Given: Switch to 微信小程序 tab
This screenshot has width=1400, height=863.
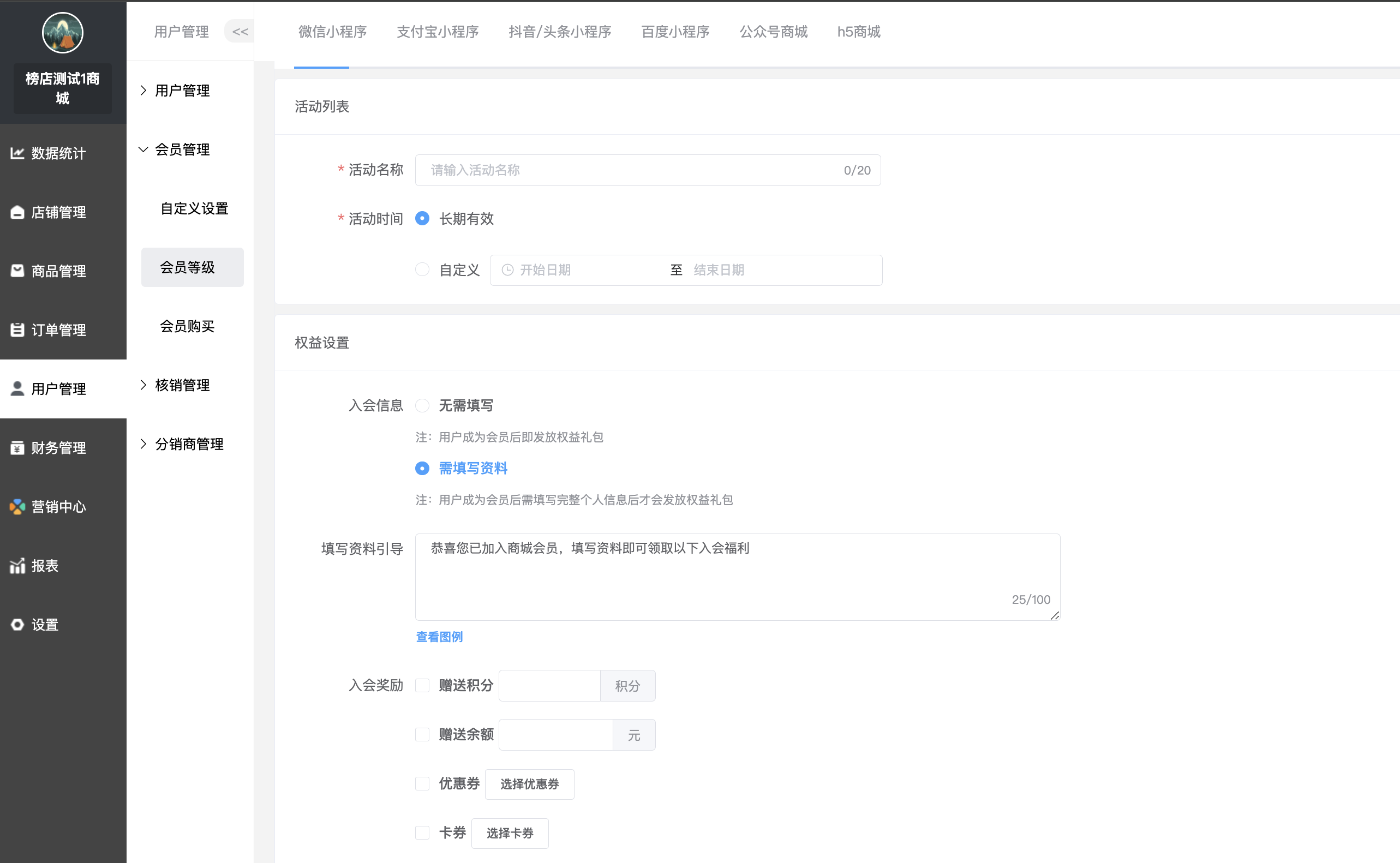Looking at the screenshot, I should 333,32.
